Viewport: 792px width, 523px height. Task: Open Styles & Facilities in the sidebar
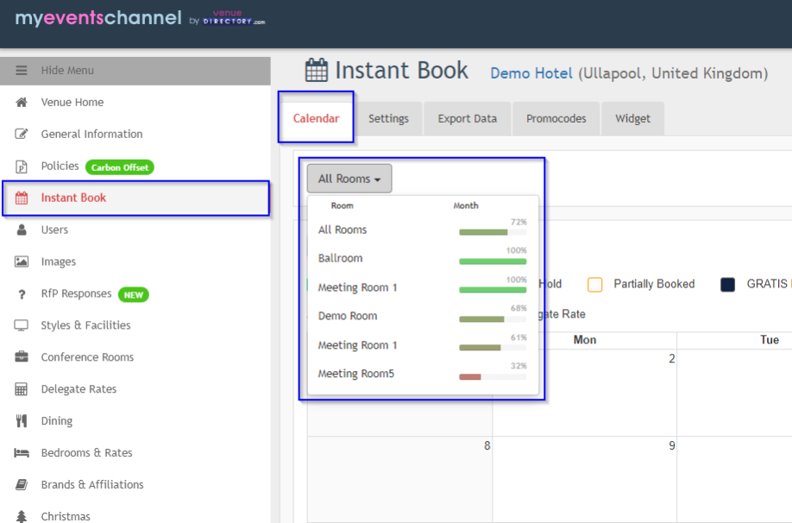[86, 325]
